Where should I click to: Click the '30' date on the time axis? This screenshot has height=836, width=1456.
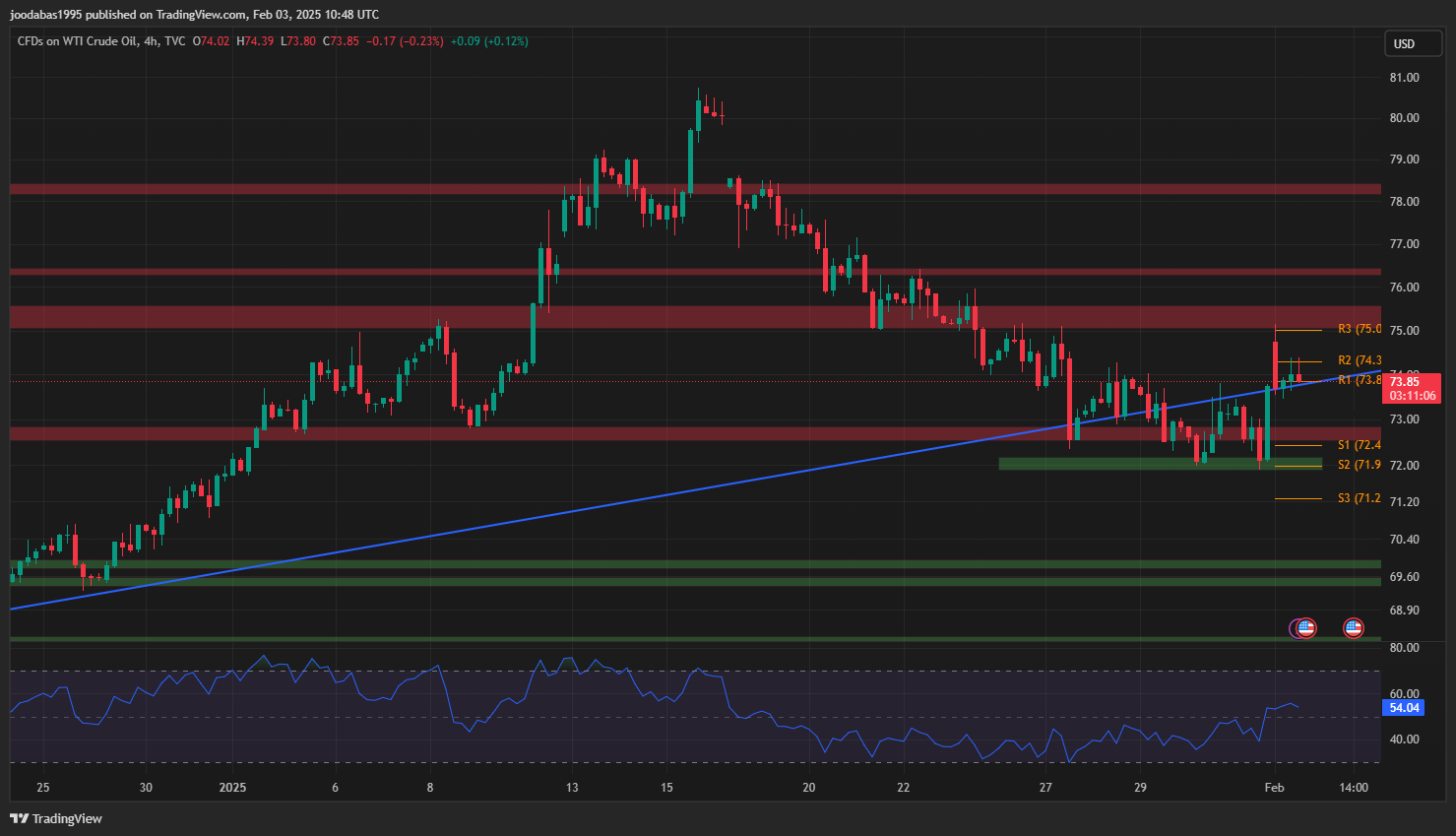tap(146, 788)
